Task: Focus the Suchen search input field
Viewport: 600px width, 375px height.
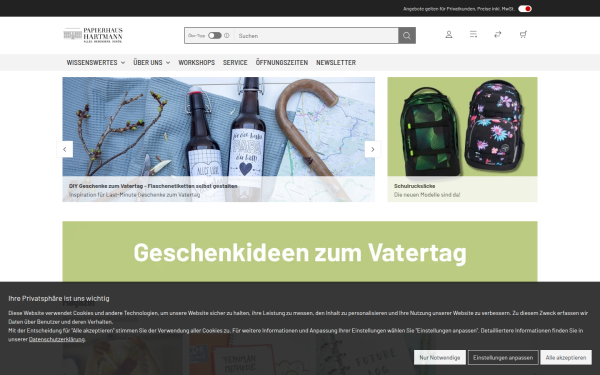Action: (x=316, y=36)
